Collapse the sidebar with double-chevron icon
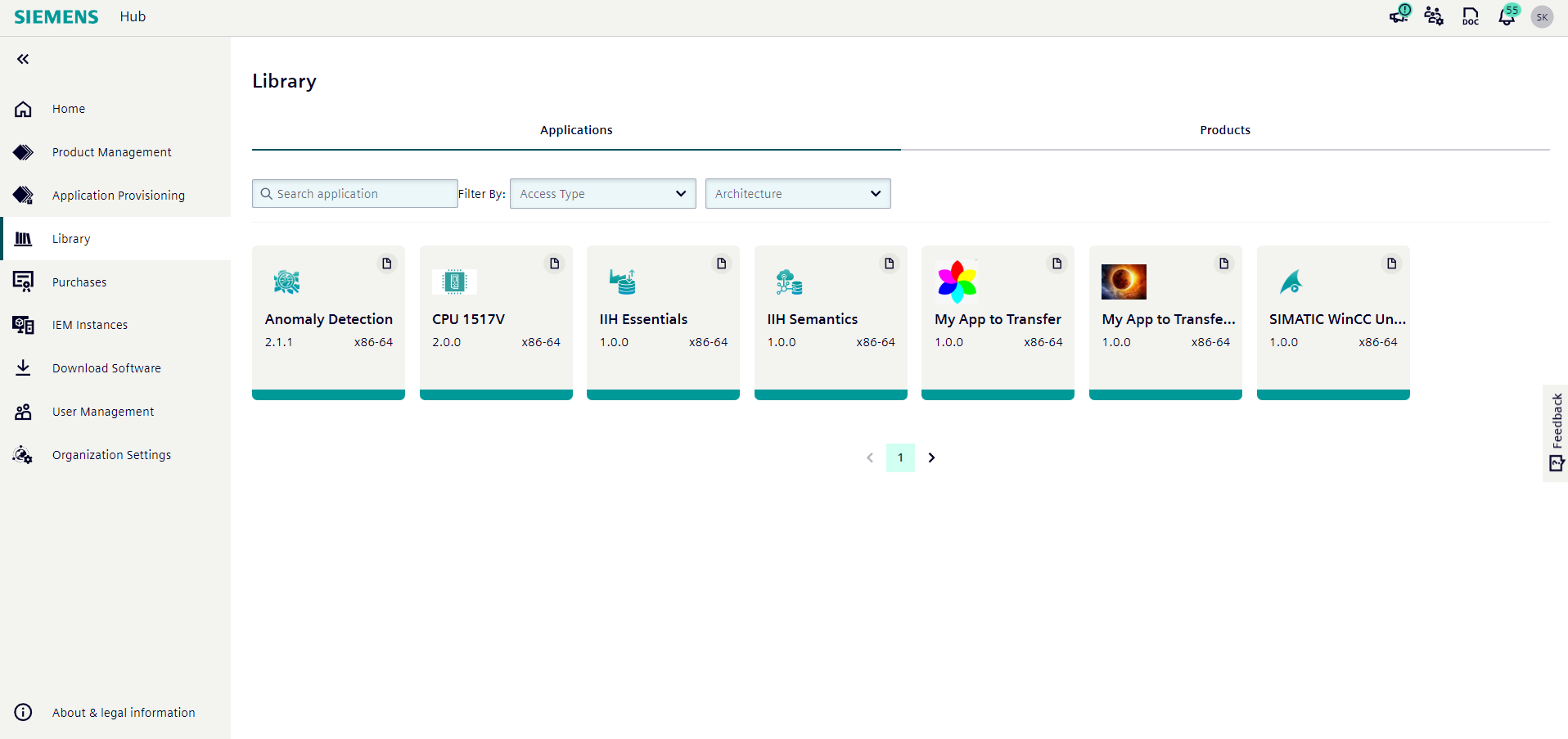 (x=23, y=59)
